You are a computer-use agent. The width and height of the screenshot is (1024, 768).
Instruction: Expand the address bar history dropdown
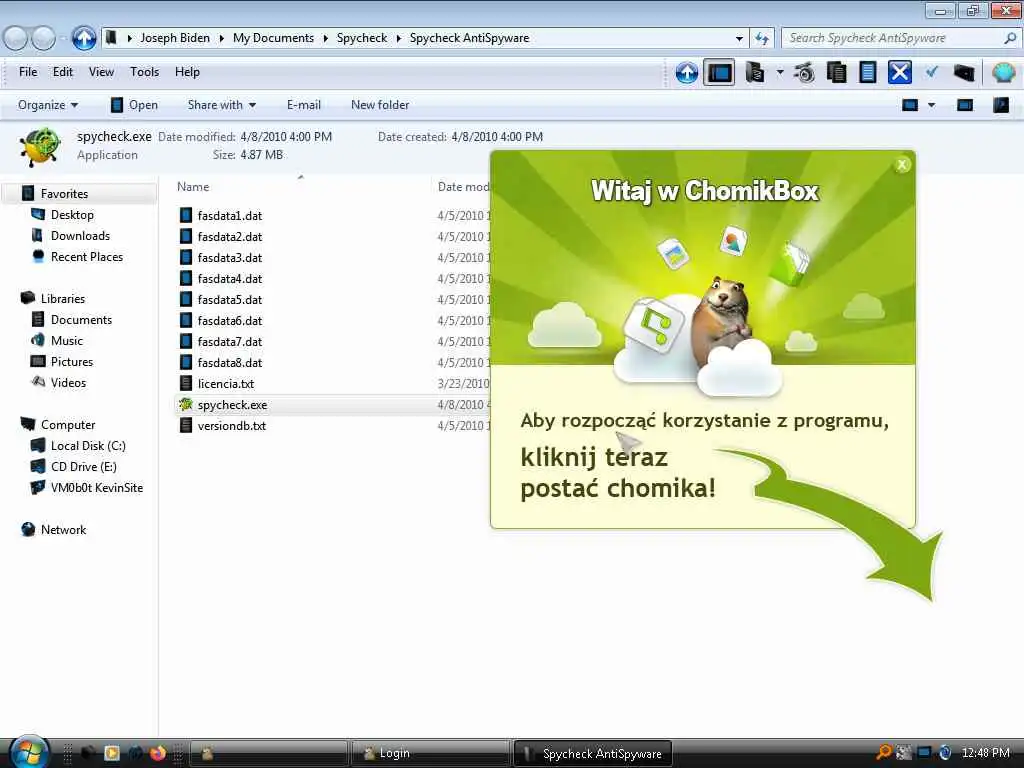click(x=739, y=39)
